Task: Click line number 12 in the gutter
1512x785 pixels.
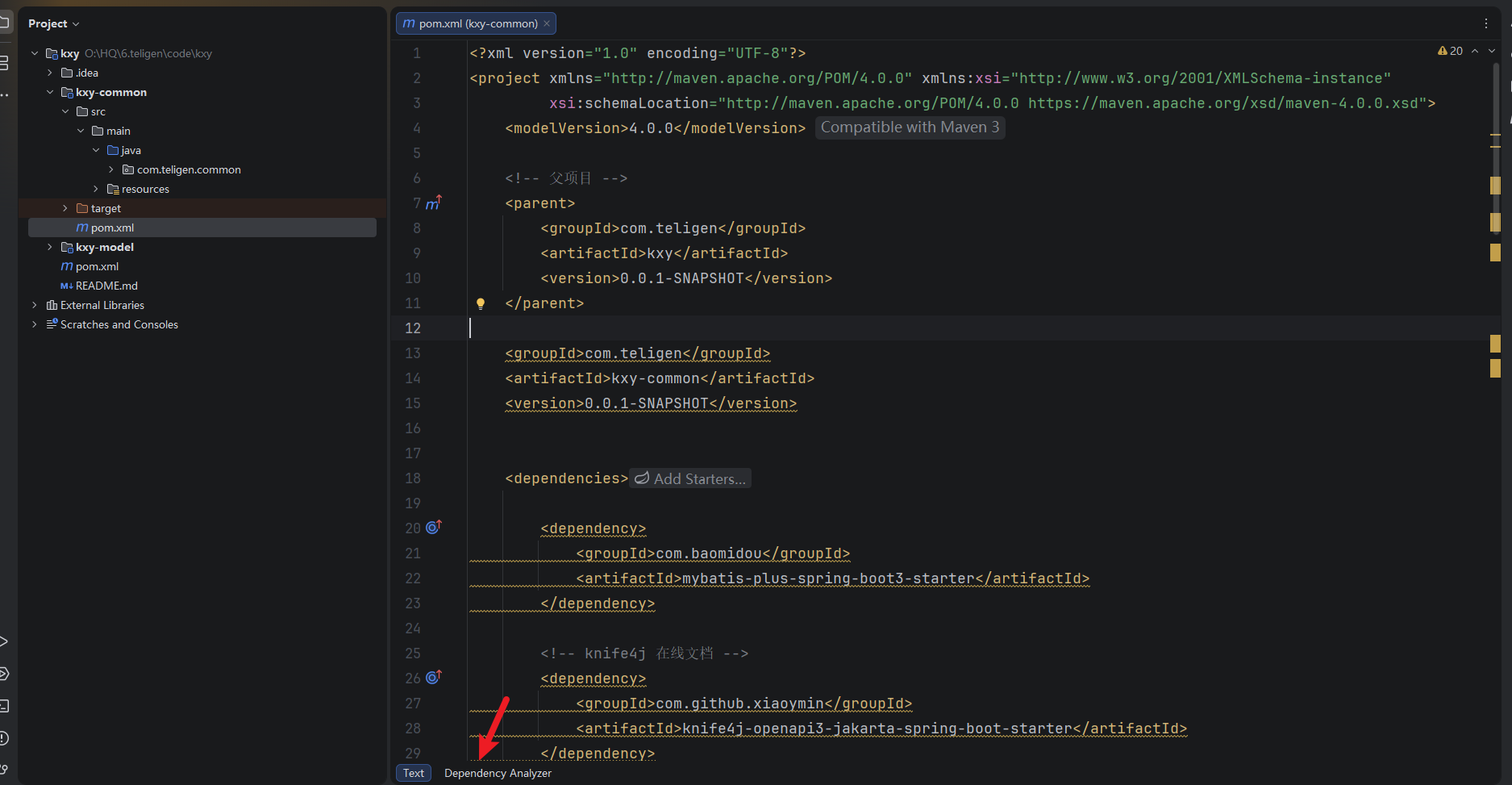Action: (413, 328)
